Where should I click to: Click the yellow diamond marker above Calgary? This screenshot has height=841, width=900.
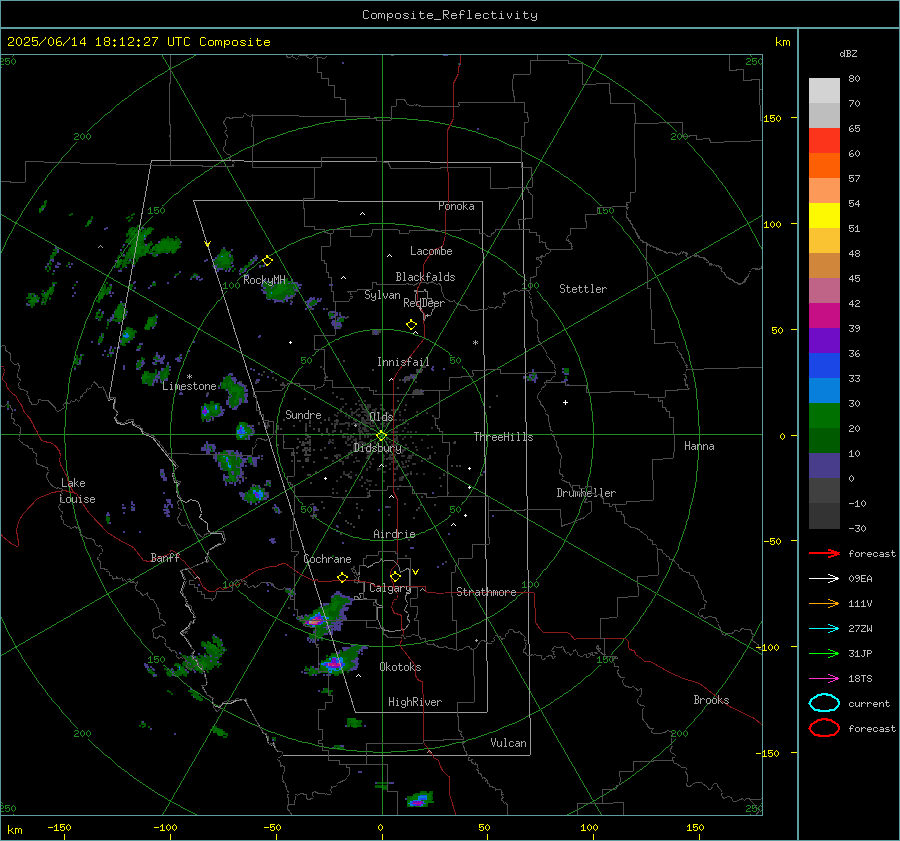point(395,576)
